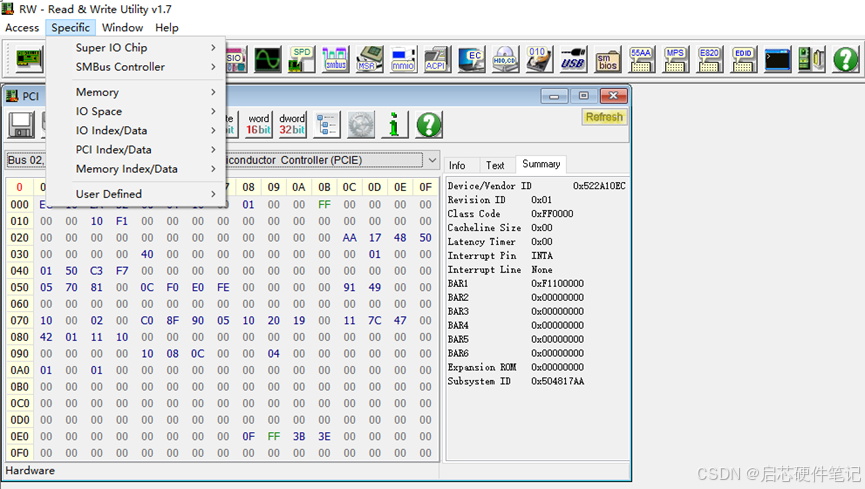
Task: Open the ACPI tables tool
Action: [437, 60]
